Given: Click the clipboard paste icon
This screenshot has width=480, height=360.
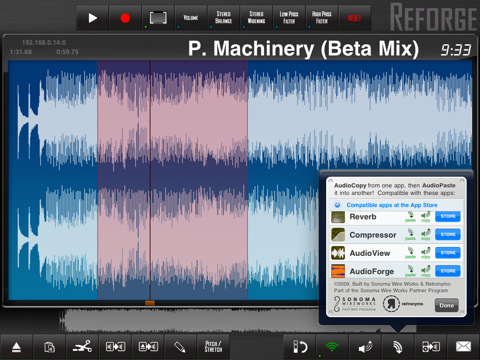Looking at the screenshot, I should pos(49,347).
